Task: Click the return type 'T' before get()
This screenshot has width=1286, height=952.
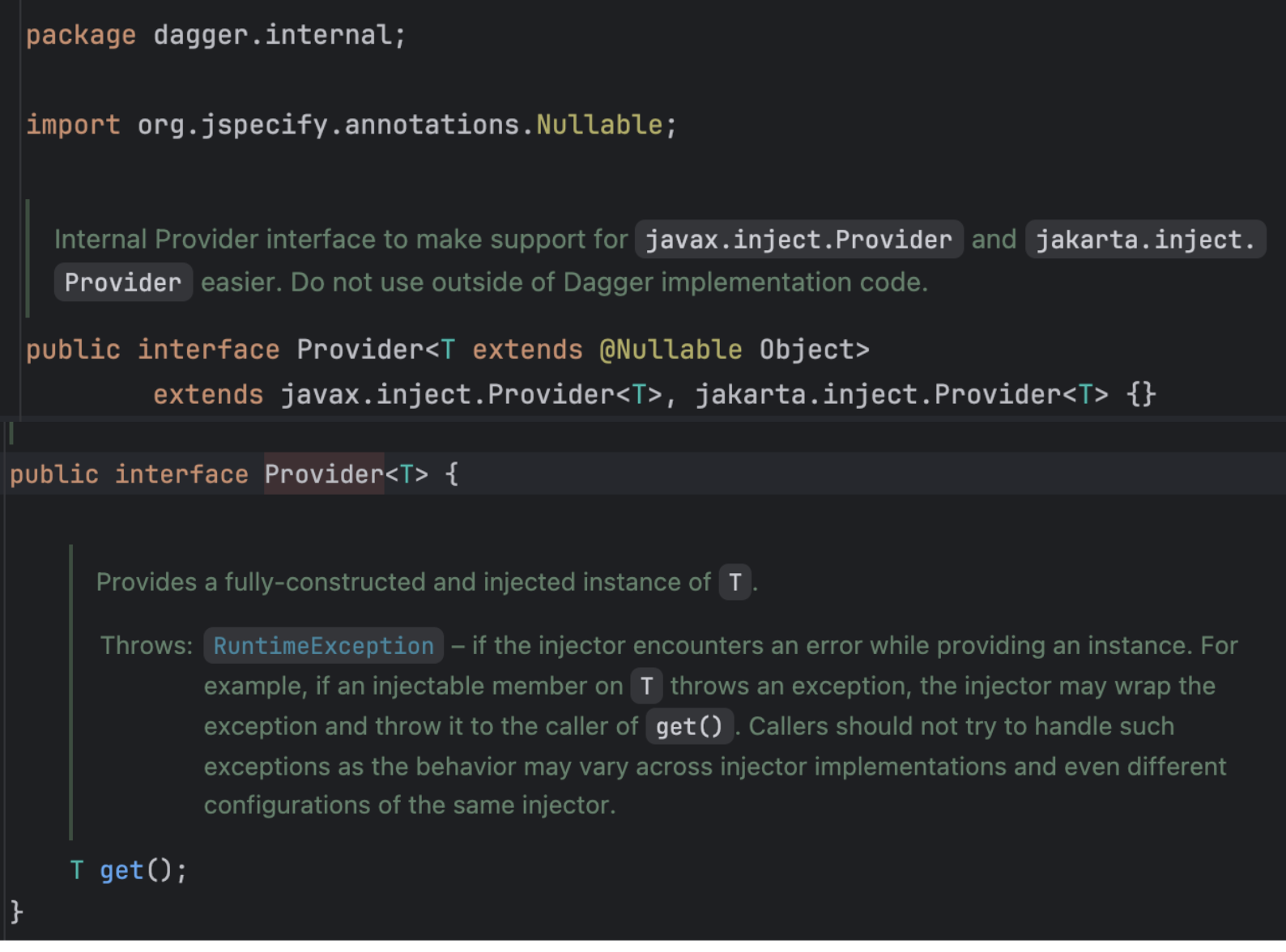Action: (x=77, y=870)
